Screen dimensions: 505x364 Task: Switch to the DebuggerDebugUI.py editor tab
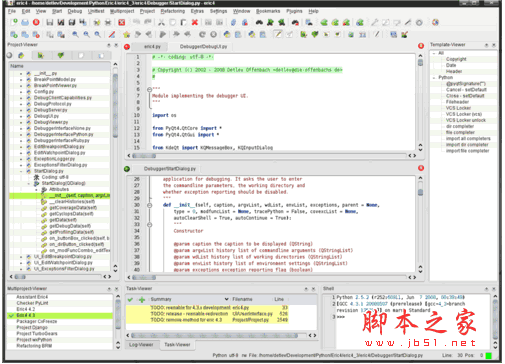coord(203,47)
